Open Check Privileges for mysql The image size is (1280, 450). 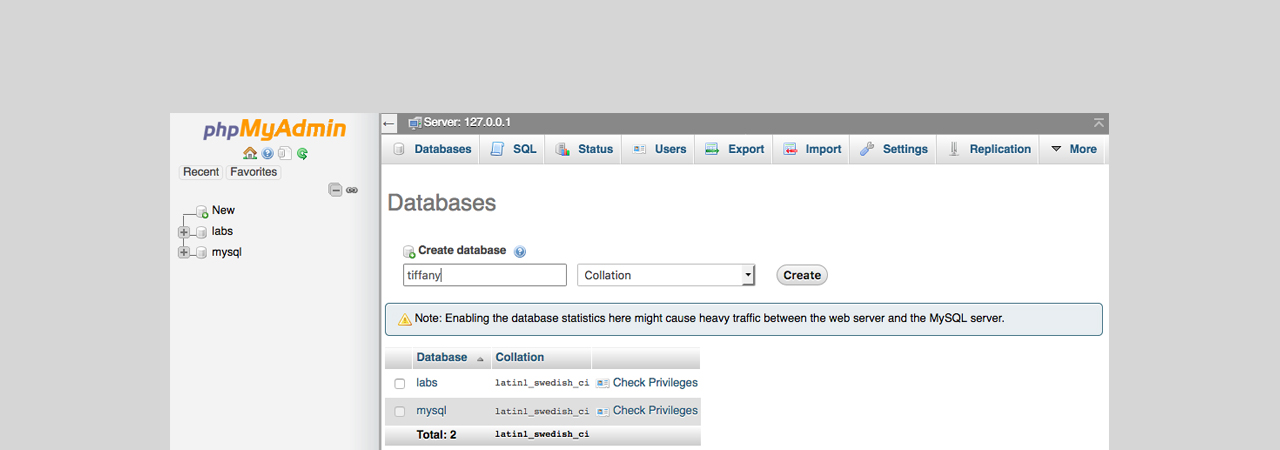(655, 411)
